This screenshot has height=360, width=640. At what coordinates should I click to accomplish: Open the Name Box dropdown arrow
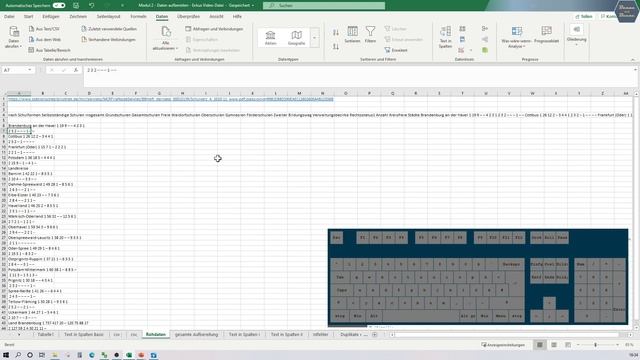29,70
